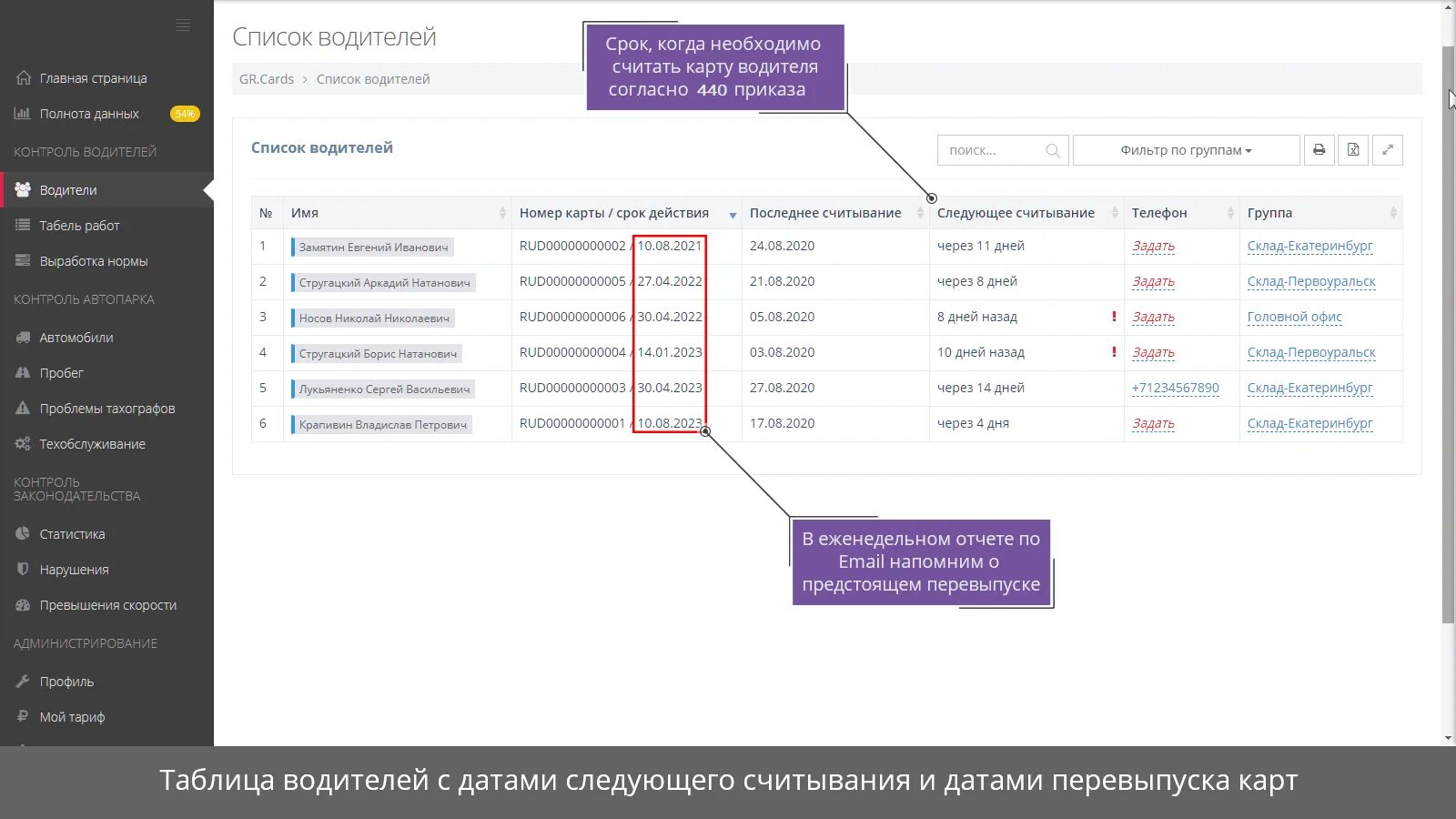Screen dimensions: 1456x819
Task: Click the 54% badge next to Полнота данных
Action: [184, 113]
